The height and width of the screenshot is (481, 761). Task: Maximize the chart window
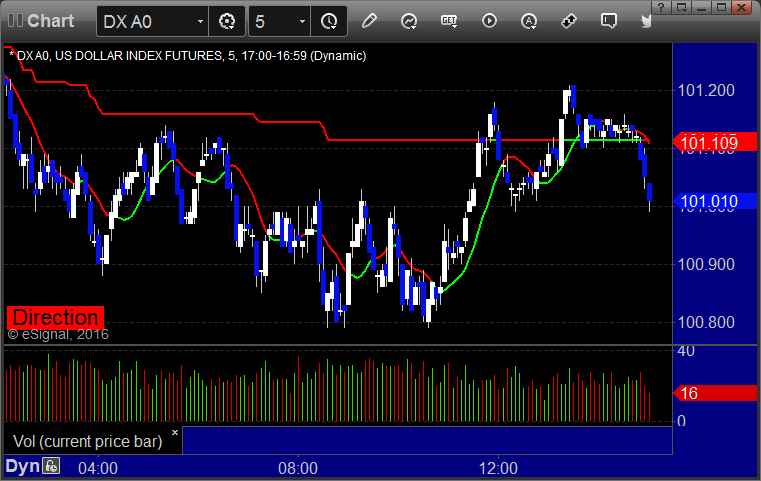click(x=721, y=7)
